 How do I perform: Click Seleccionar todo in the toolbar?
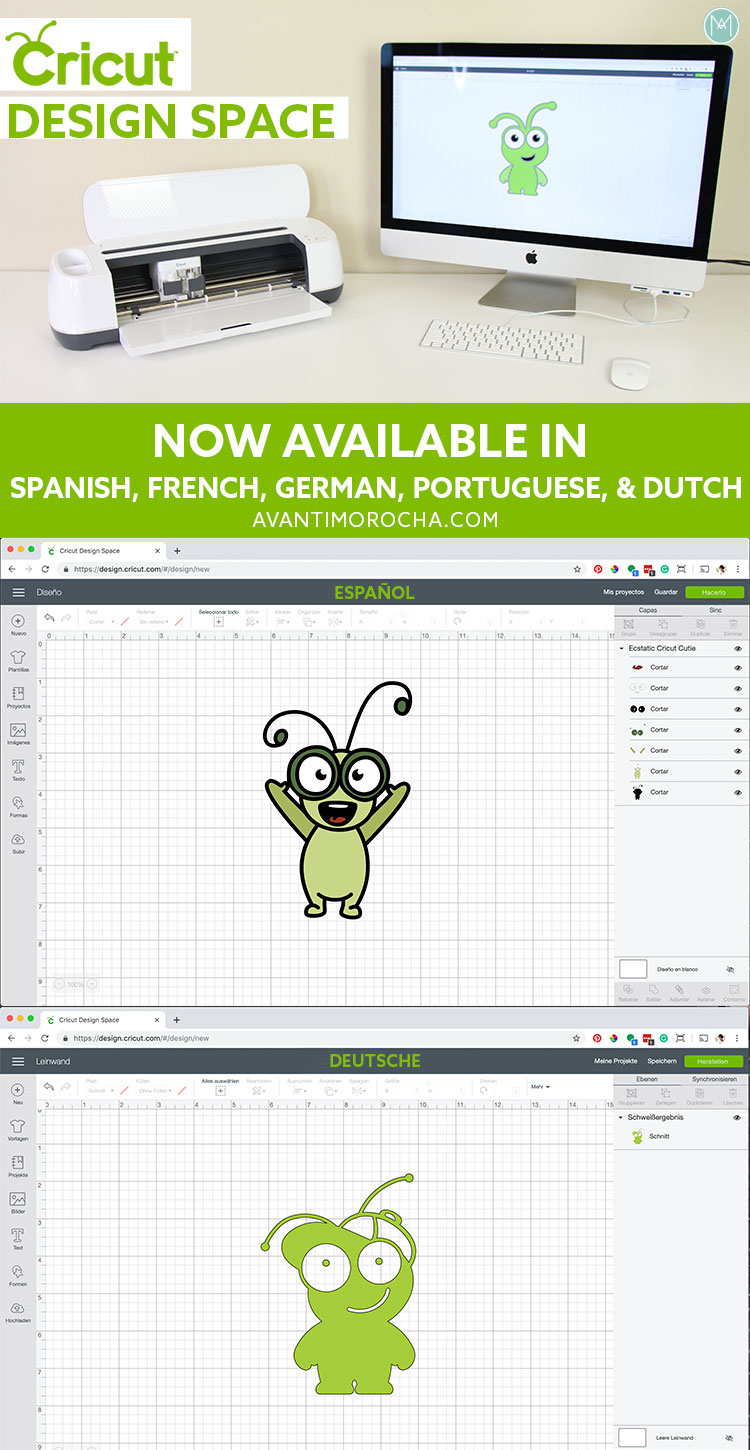point(218,617)
